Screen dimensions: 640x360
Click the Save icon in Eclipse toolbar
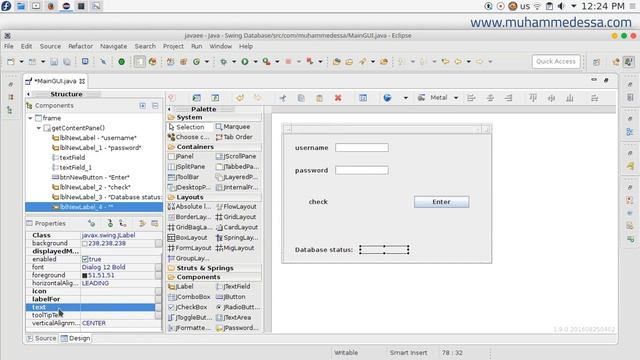click(54, 62)
